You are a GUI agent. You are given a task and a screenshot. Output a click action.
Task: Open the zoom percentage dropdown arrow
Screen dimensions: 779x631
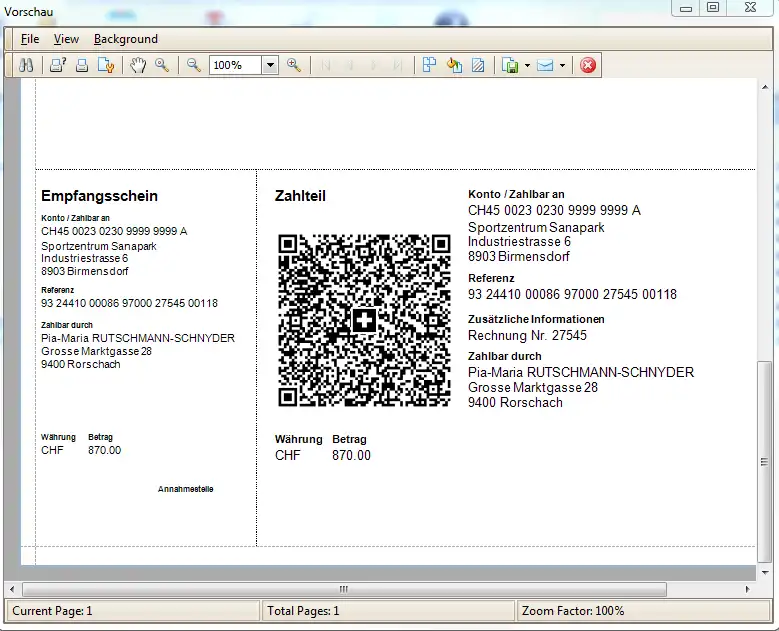tap(270, 65)
